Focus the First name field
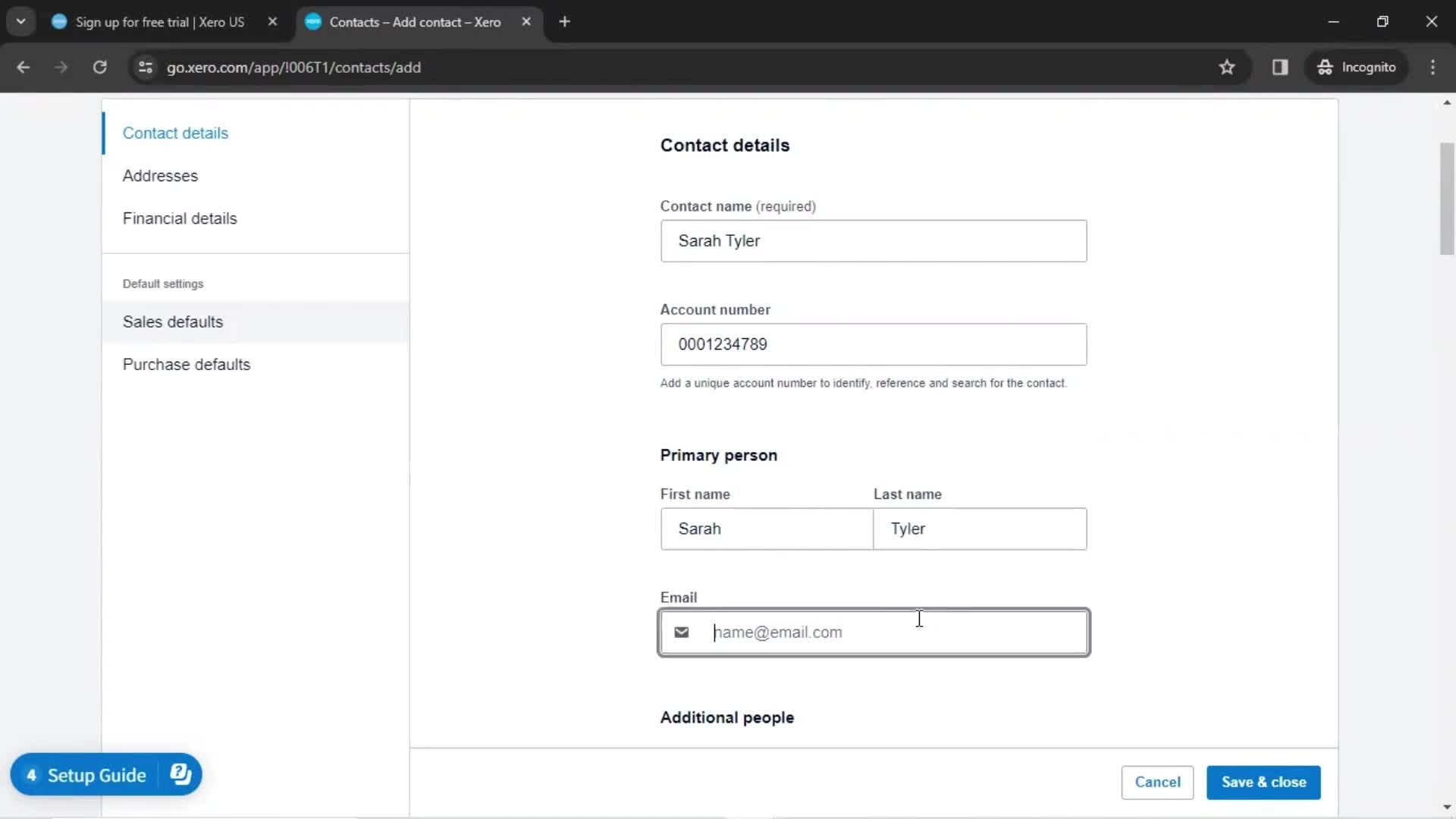The width and height of the screenshot is (1456, 819). pos(767,529)
